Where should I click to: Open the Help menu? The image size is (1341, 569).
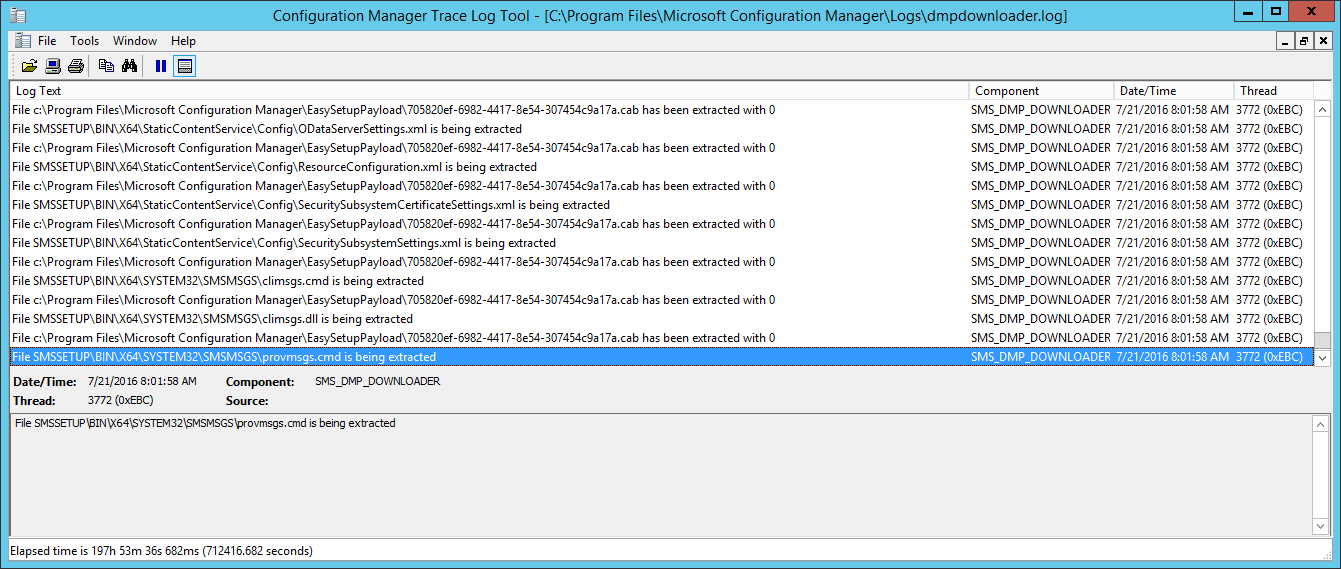pos(183,41)
